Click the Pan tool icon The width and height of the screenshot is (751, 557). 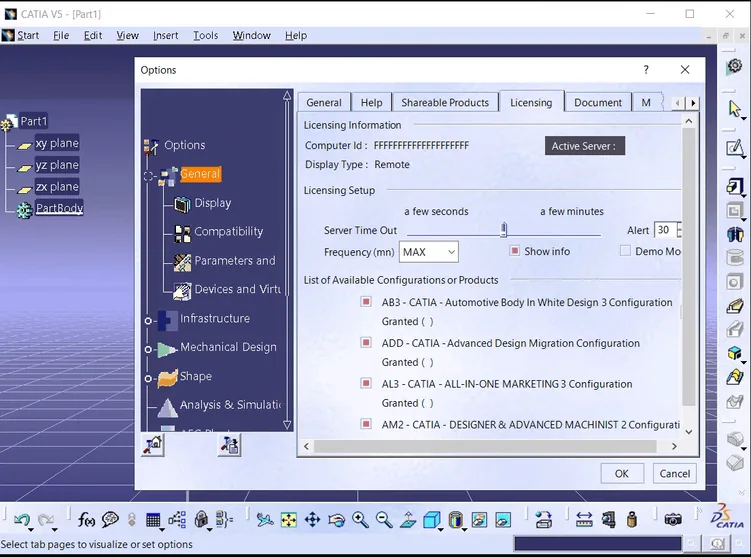(312, 520)
